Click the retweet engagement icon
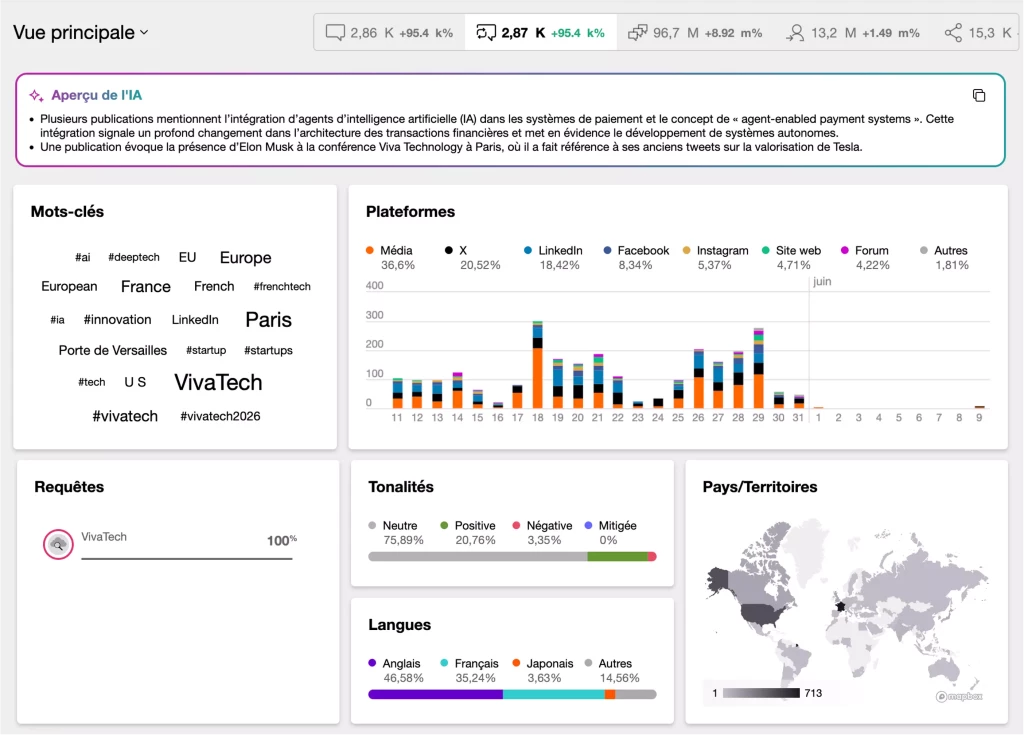The image size is (1024, 735). (x=486, y=33)
